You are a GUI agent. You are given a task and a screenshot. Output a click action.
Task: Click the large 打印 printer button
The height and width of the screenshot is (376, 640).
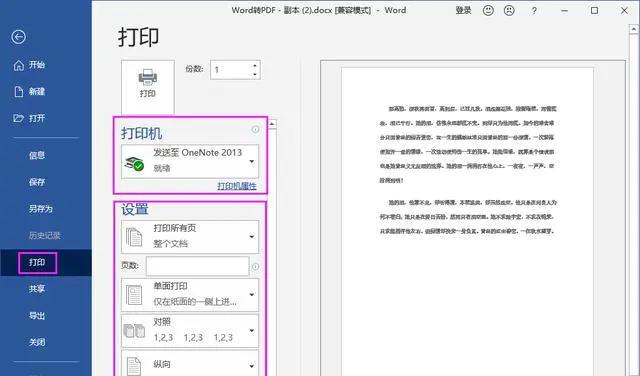pos(148,87)
